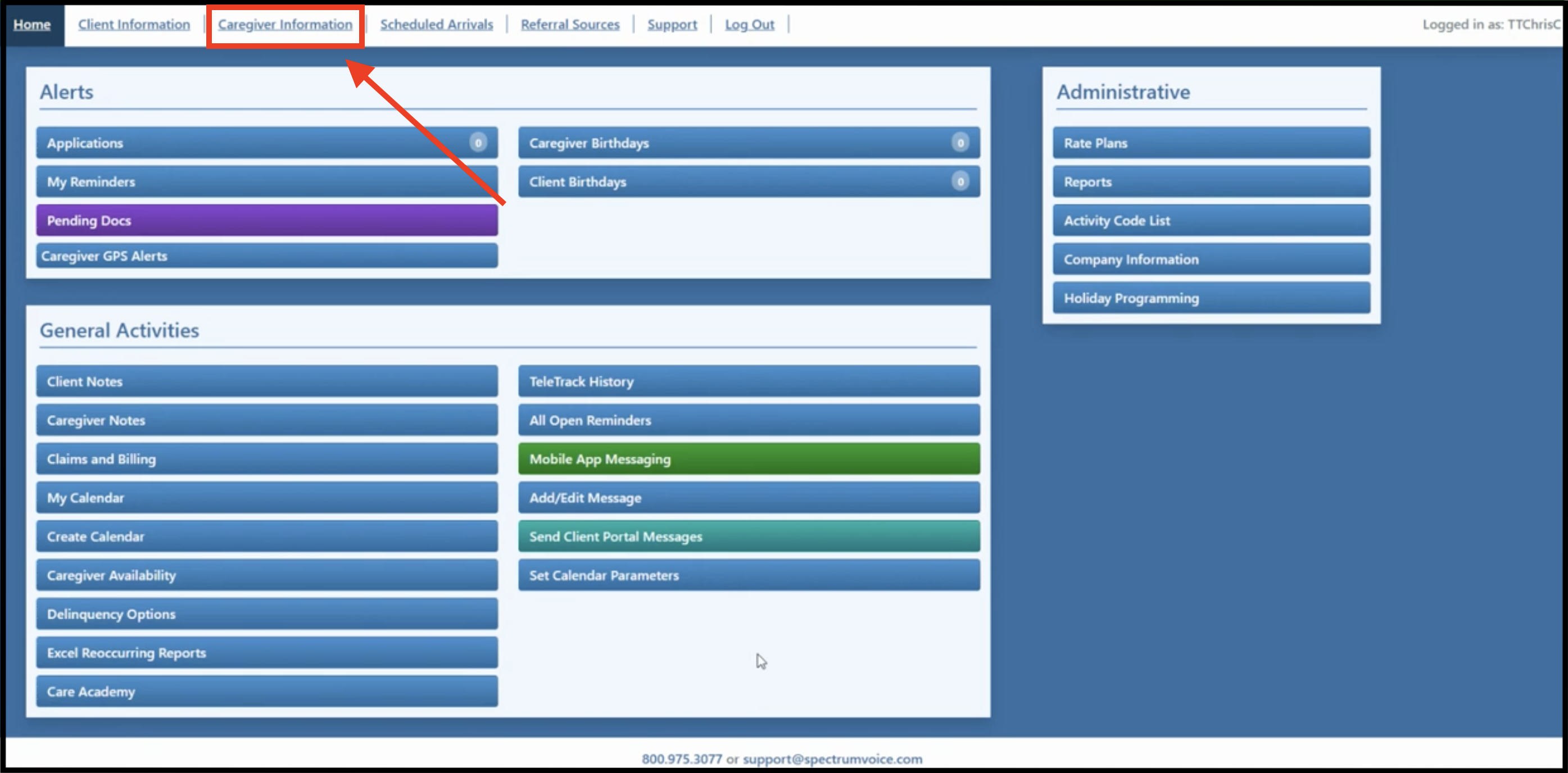This screenshot has height=773, width=1568.
Task: Click the Caregiver Birthdays count badge
Action: 960,143
